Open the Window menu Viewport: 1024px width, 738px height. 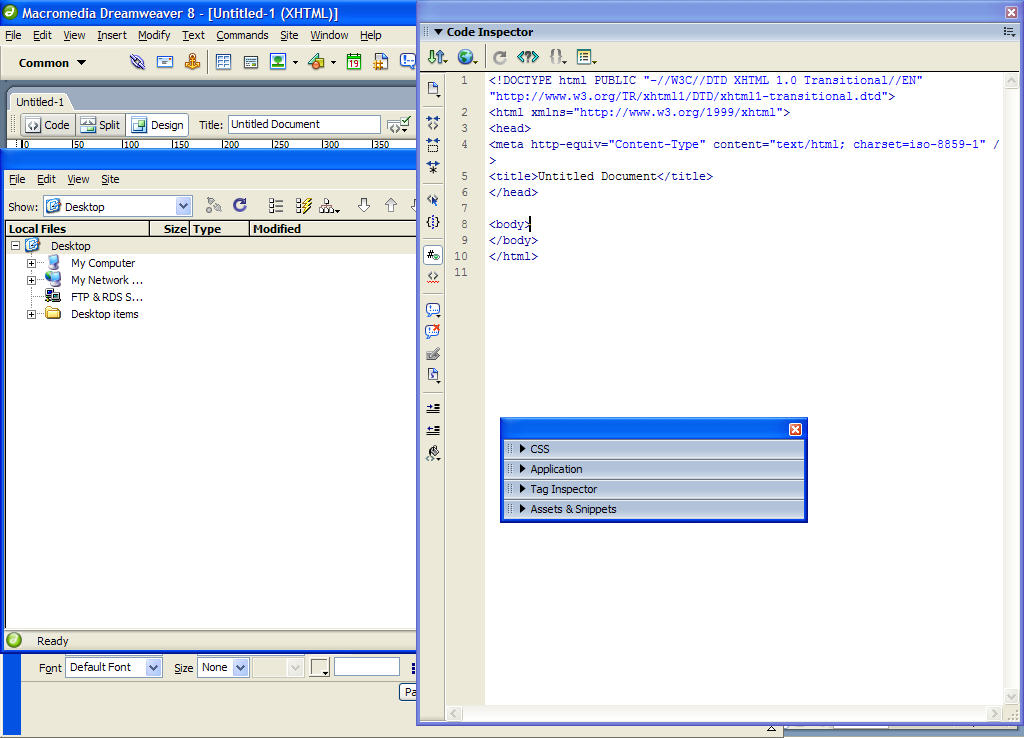point(329,35)
